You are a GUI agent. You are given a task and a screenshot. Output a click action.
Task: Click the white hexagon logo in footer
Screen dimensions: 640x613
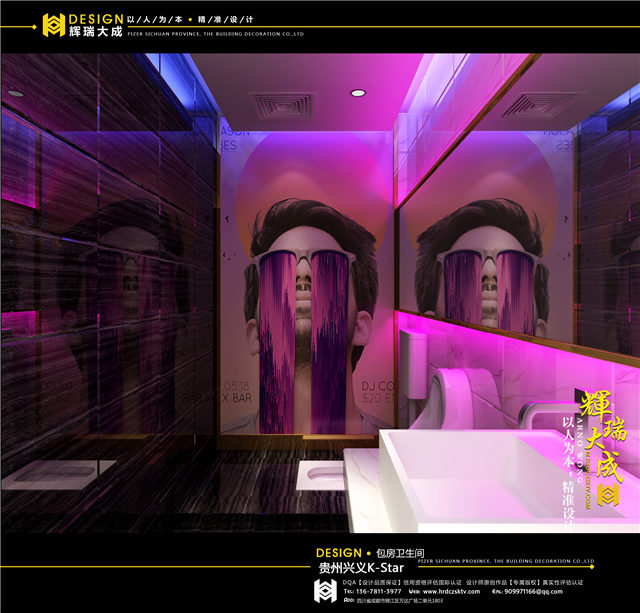coord(325,591)
